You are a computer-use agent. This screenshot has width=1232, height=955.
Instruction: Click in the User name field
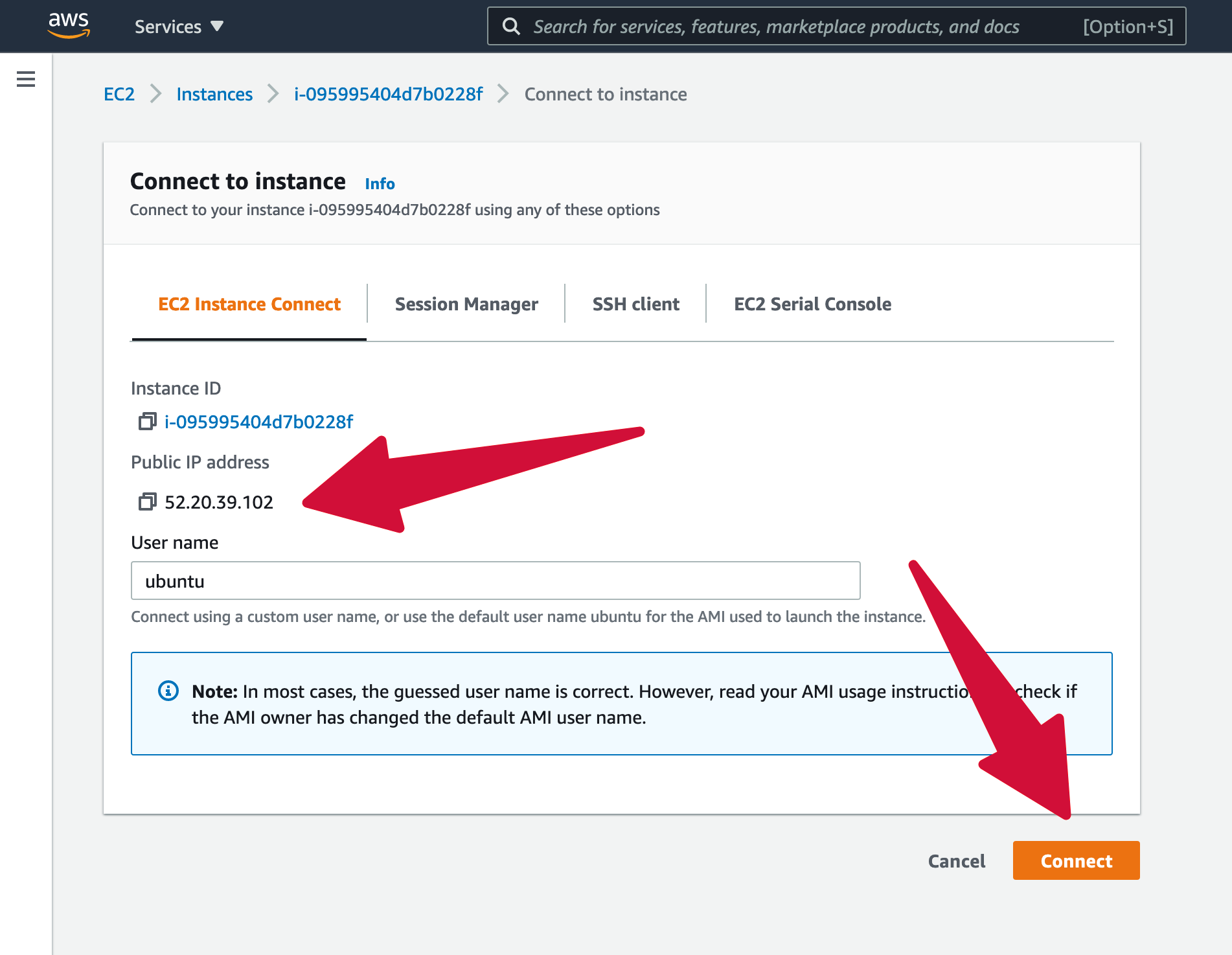(x=496, y=581)
